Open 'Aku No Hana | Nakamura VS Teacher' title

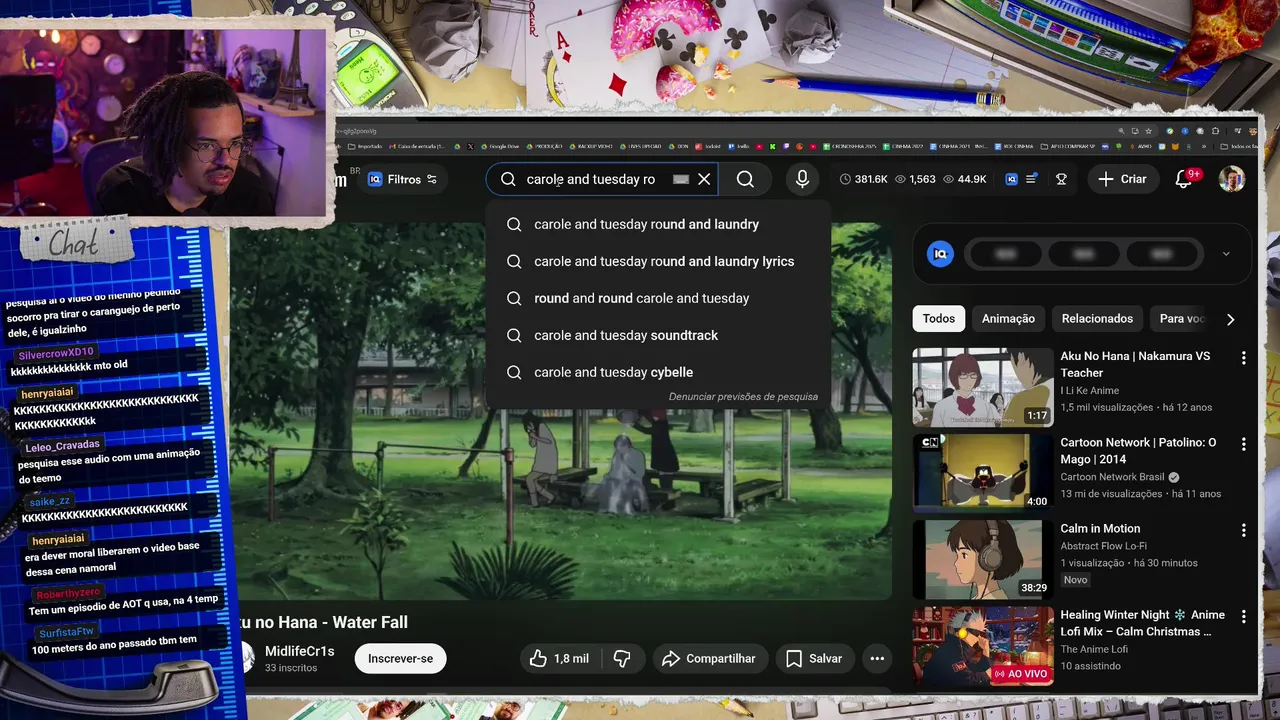[x=1135, y=364]
